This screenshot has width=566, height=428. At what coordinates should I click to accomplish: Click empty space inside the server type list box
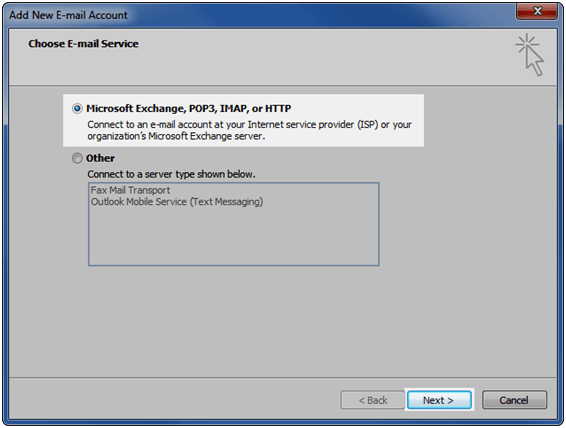tap(234, 236)
